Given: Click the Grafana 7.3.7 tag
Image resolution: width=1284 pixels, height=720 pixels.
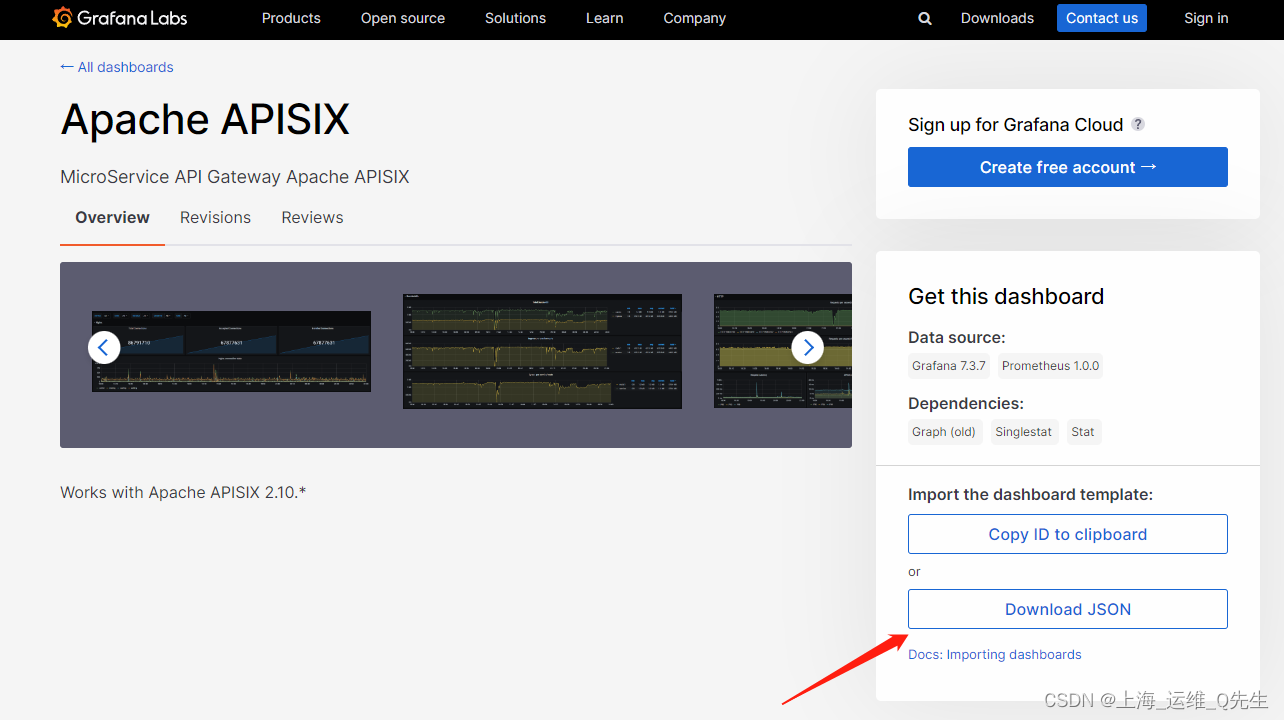Looking at the screenshot, I should pos(949,366).
